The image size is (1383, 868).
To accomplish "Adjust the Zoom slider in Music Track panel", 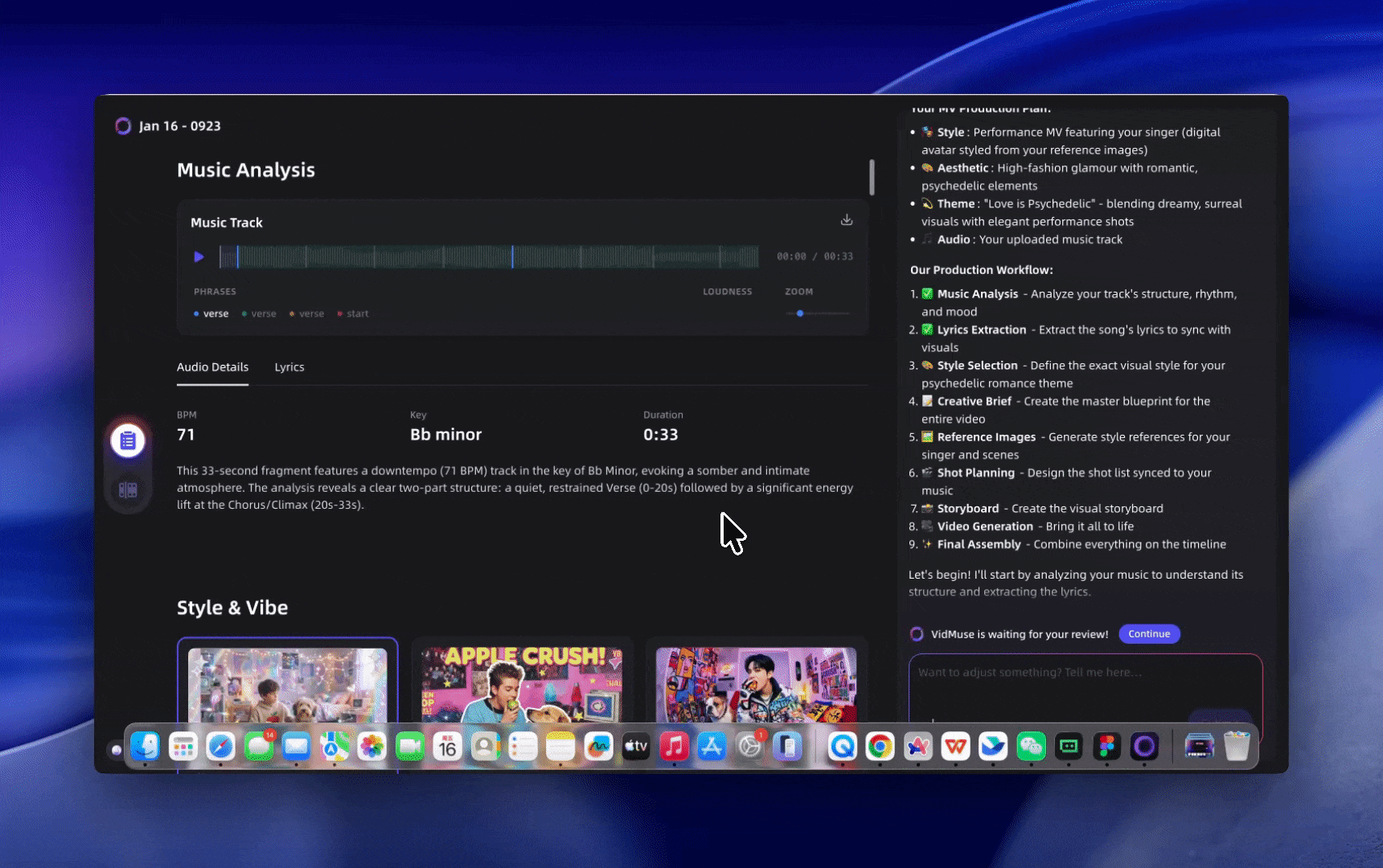I will [x=800, y=314].
